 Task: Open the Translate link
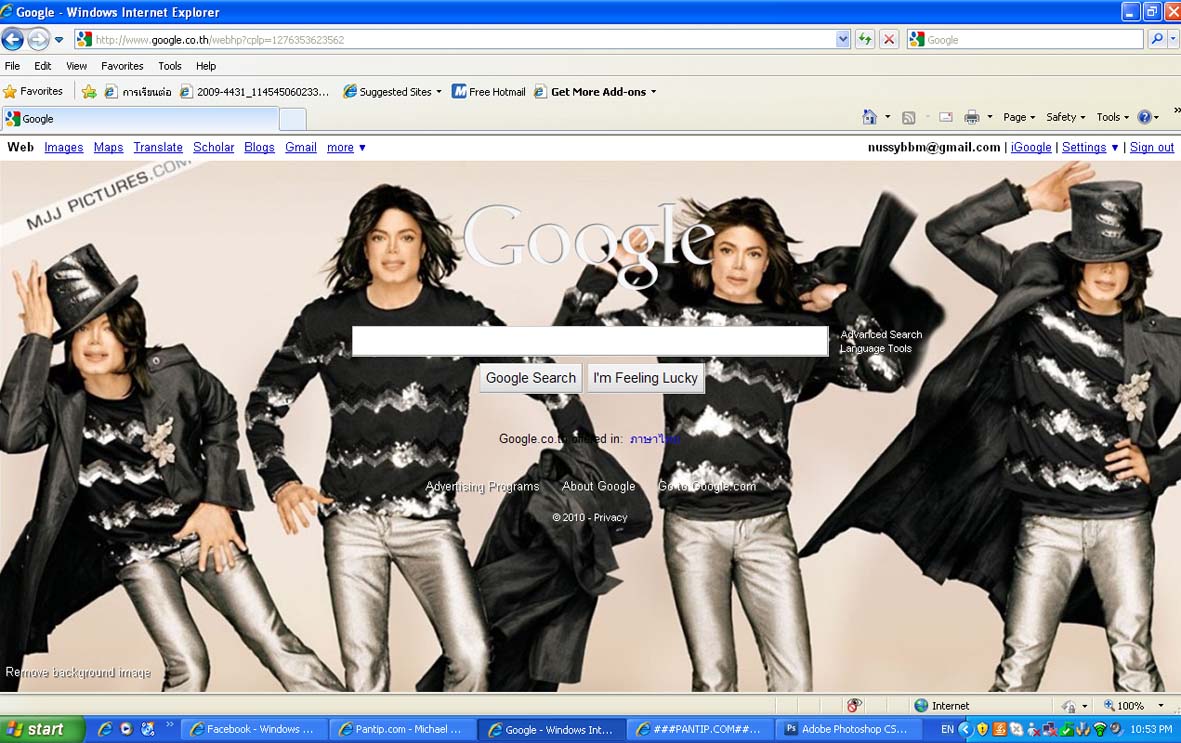tap(158, 147)
